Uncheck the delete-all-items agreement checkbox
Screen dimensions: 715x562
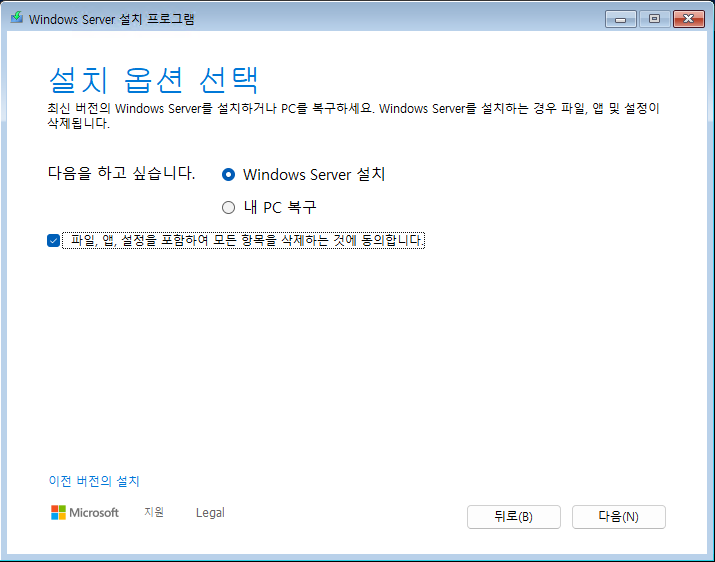tap(53, 240)
